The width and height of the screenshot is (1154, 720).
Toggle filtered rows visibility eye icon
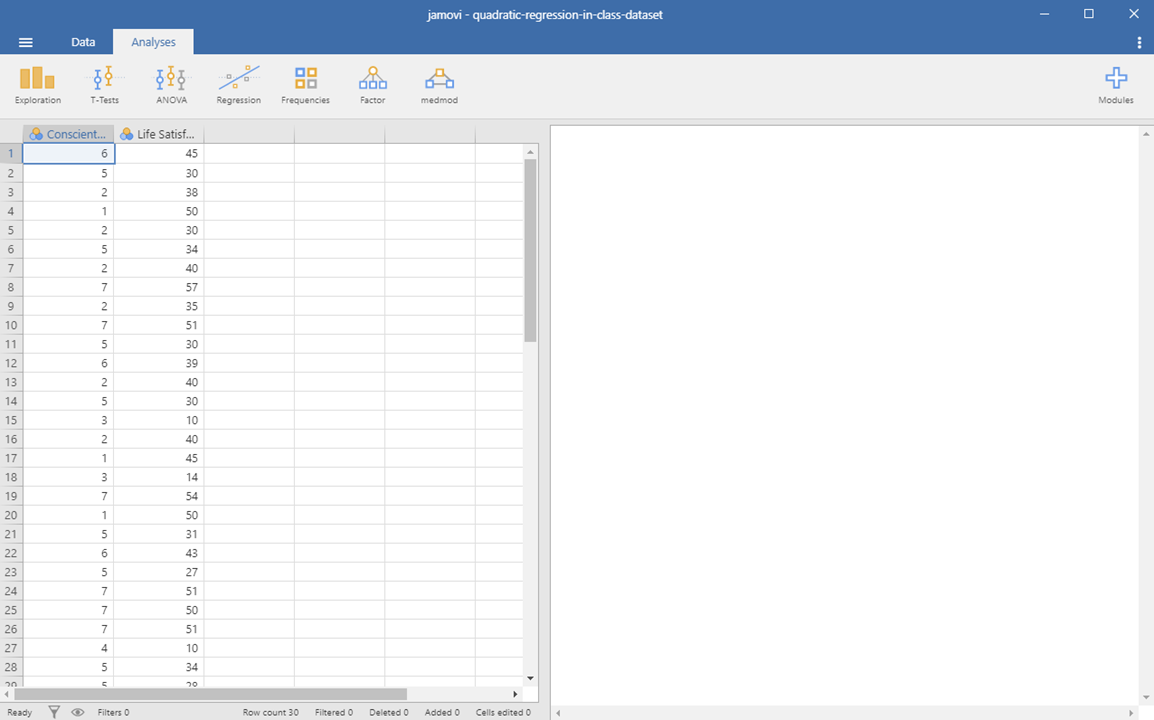(77, 712)
